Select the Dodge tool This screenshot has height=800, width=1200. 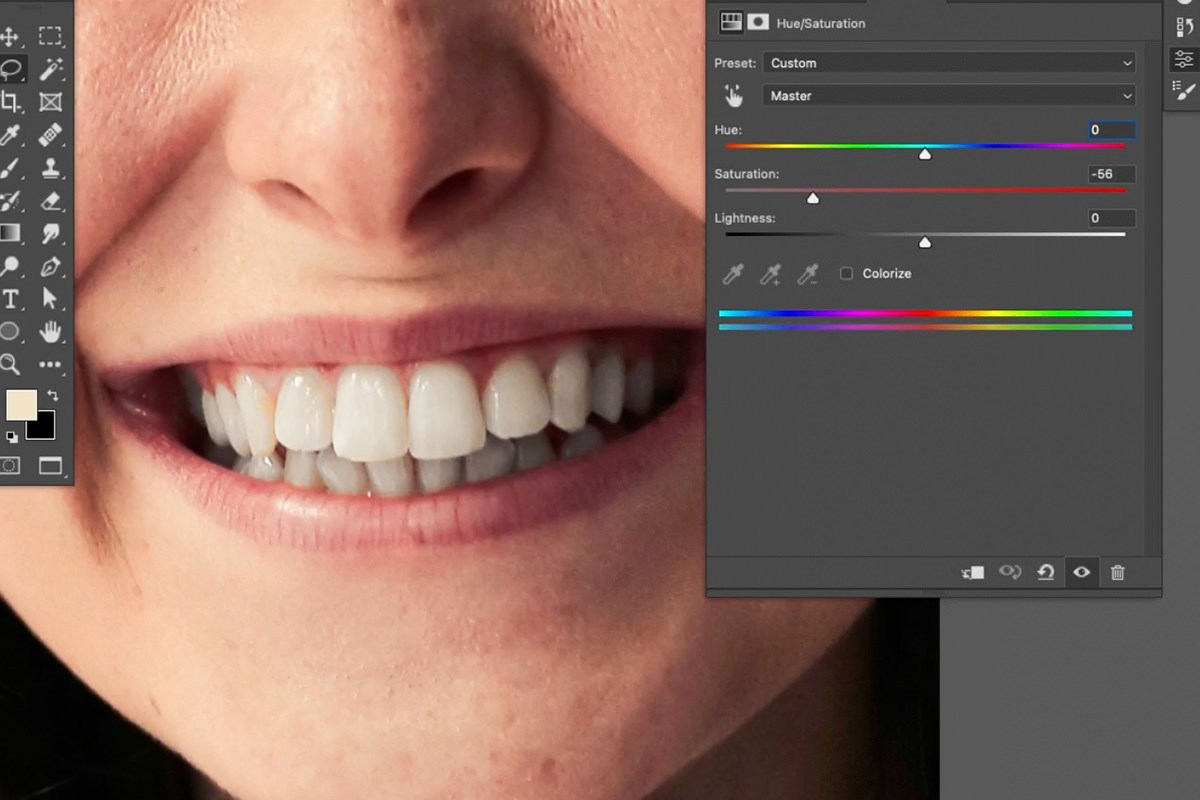coord(10,266)
